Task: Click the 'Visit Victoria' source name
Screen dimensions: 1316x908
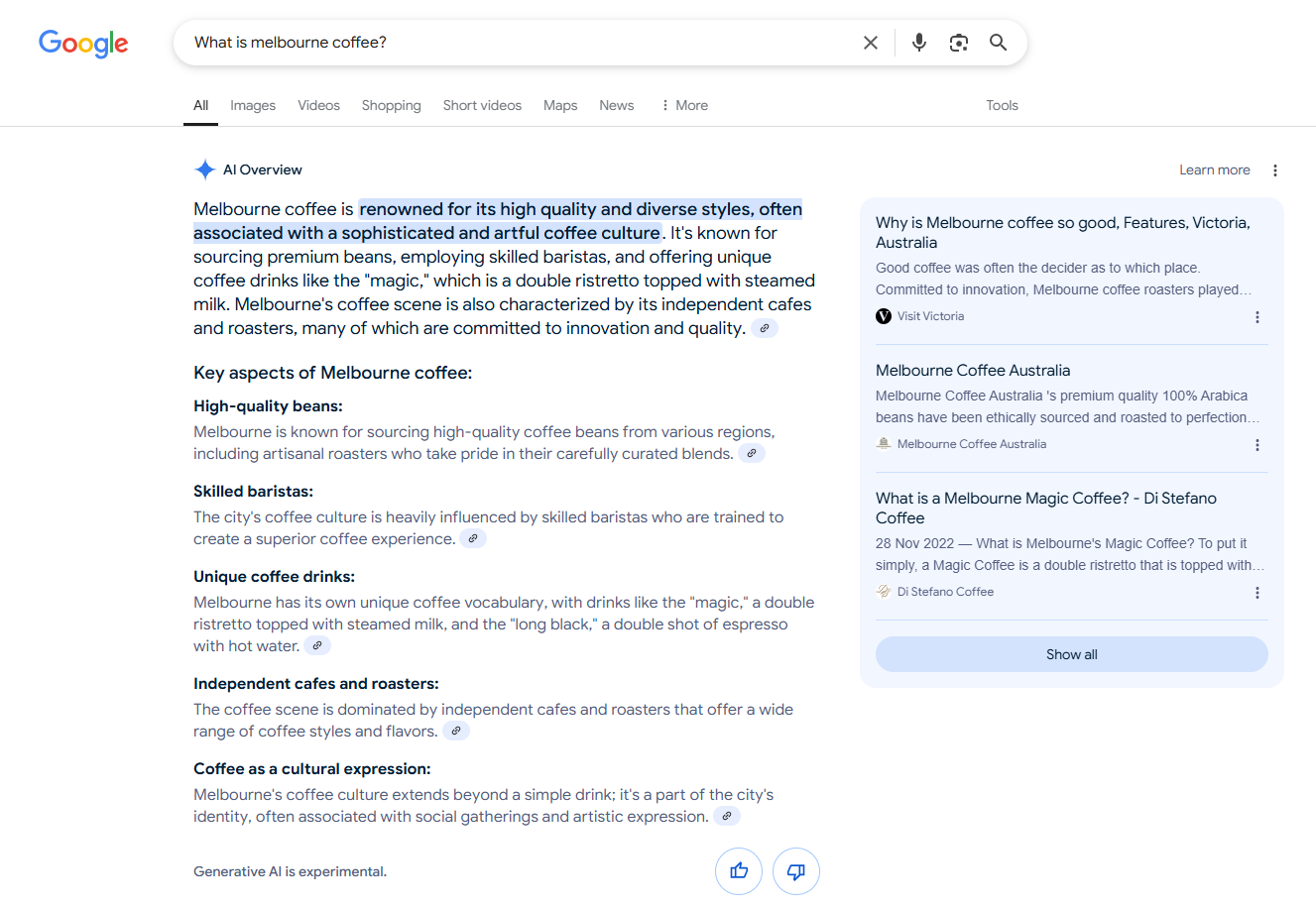Action: (930, 316)
